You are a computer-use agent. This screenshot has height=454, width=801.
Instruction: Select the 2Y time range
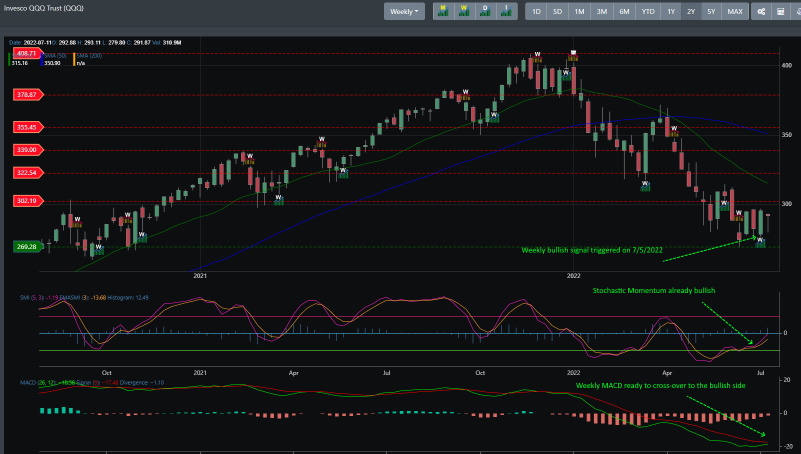point(691,11)
